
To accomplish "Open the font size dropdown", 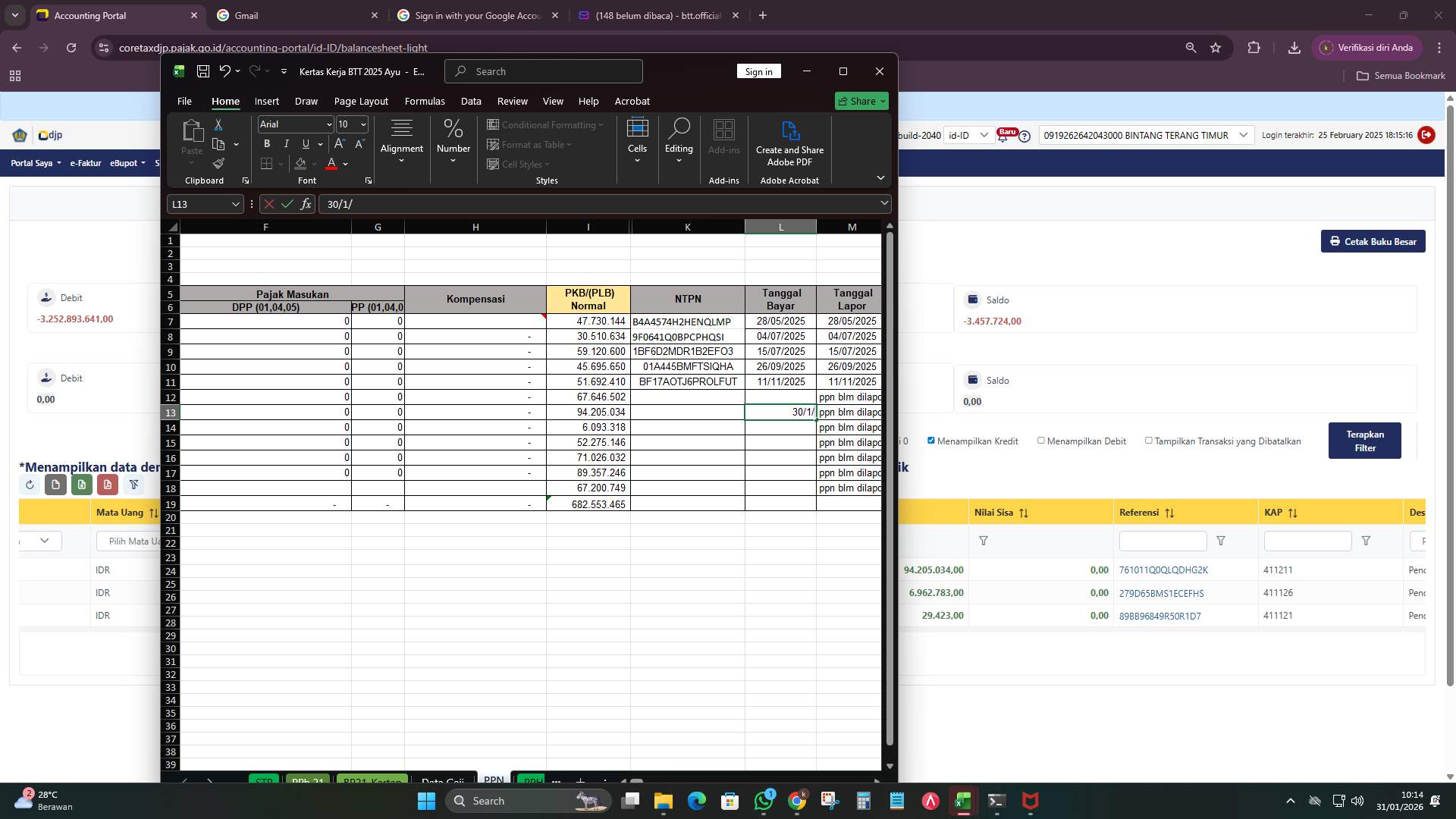I will click(x=362, y=124).
